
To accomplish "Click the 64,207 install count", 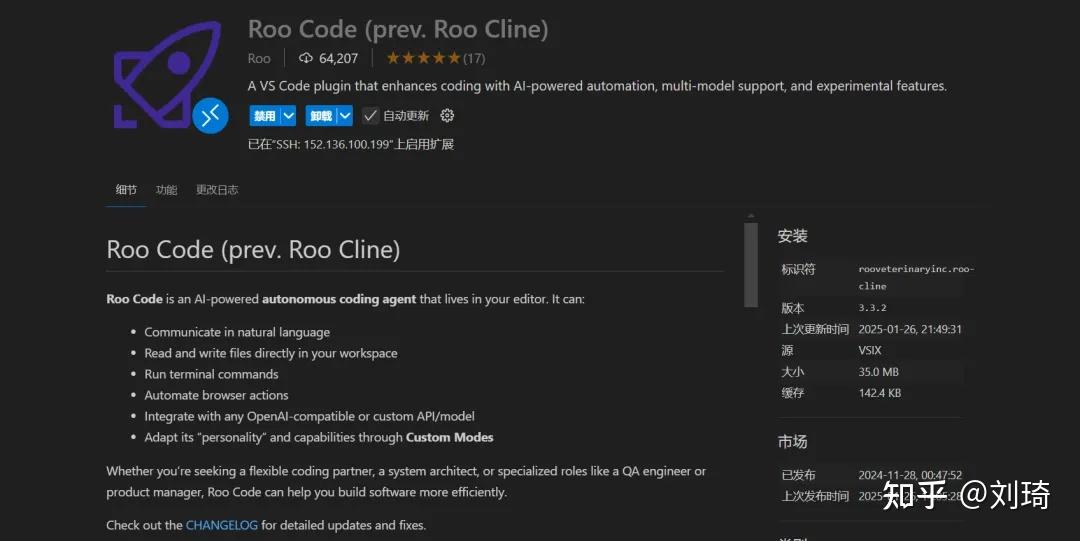I will tap(338, 59).
